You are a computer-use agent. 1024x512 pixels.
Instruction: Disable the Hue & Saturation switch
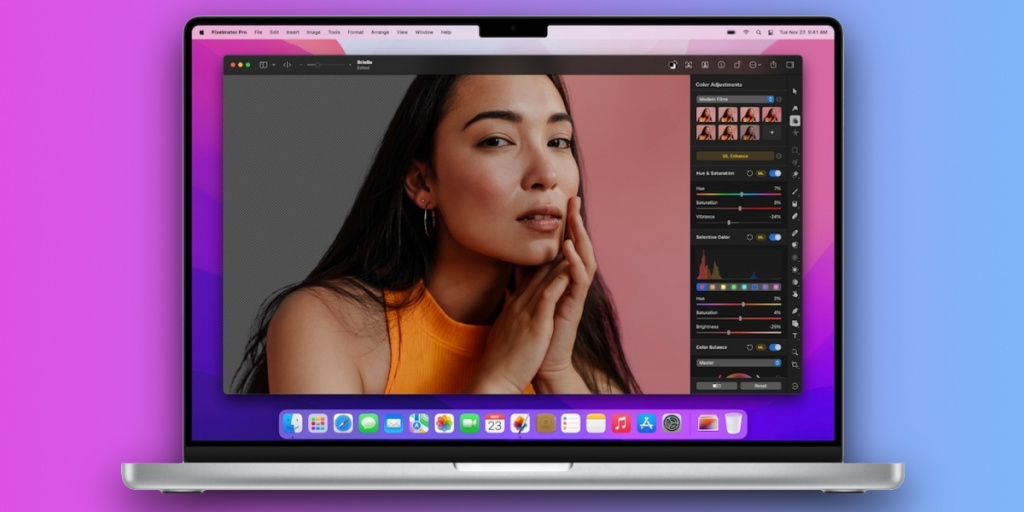(x=775, y=173)
